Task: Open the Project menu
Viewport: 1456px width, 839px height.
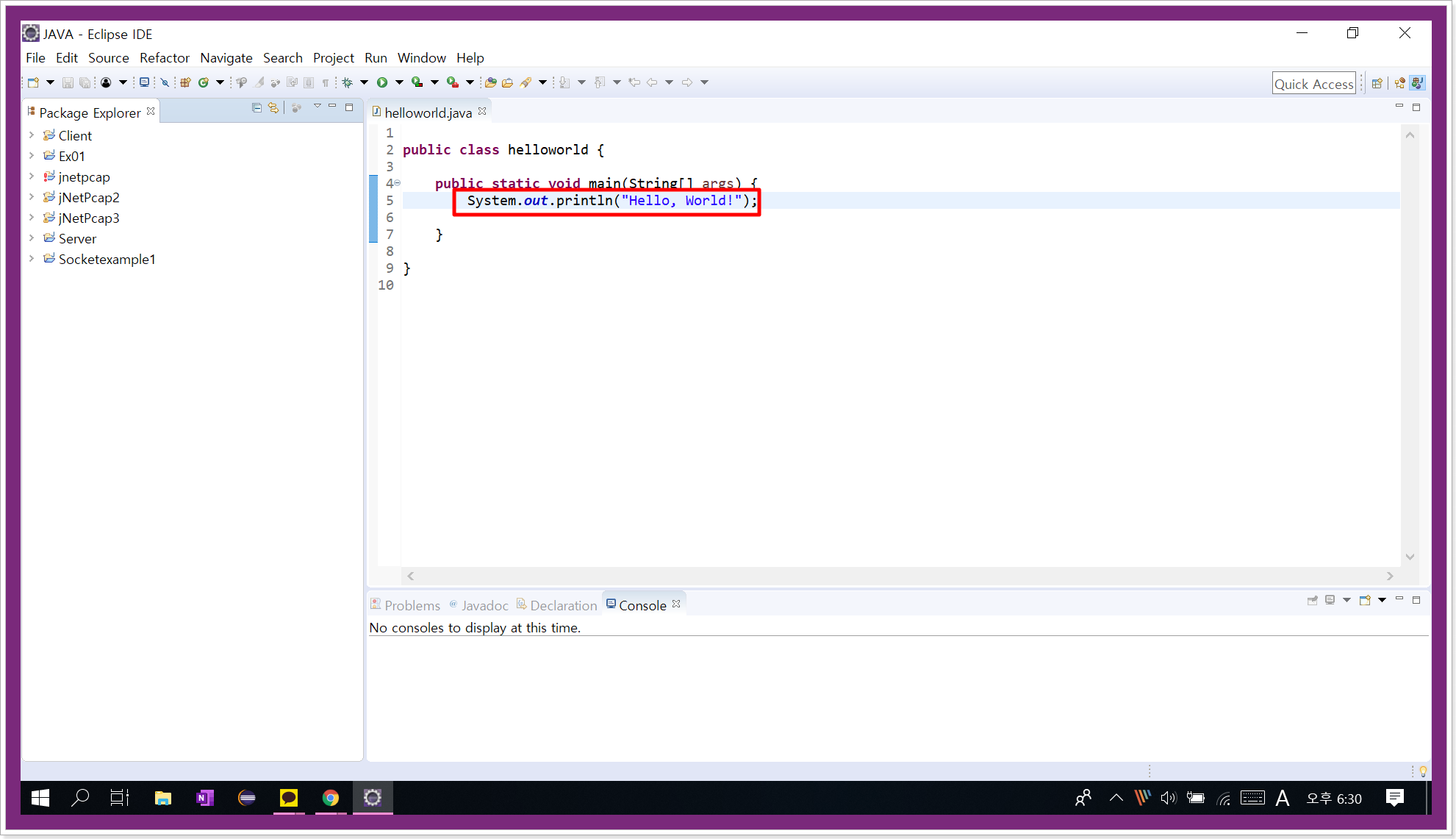Action: [333, 57]
